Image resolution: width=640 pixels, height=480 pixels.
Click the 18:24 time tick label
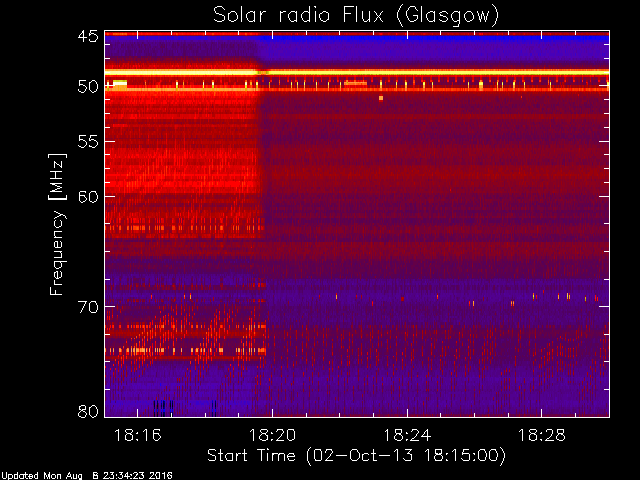[407, 435]
